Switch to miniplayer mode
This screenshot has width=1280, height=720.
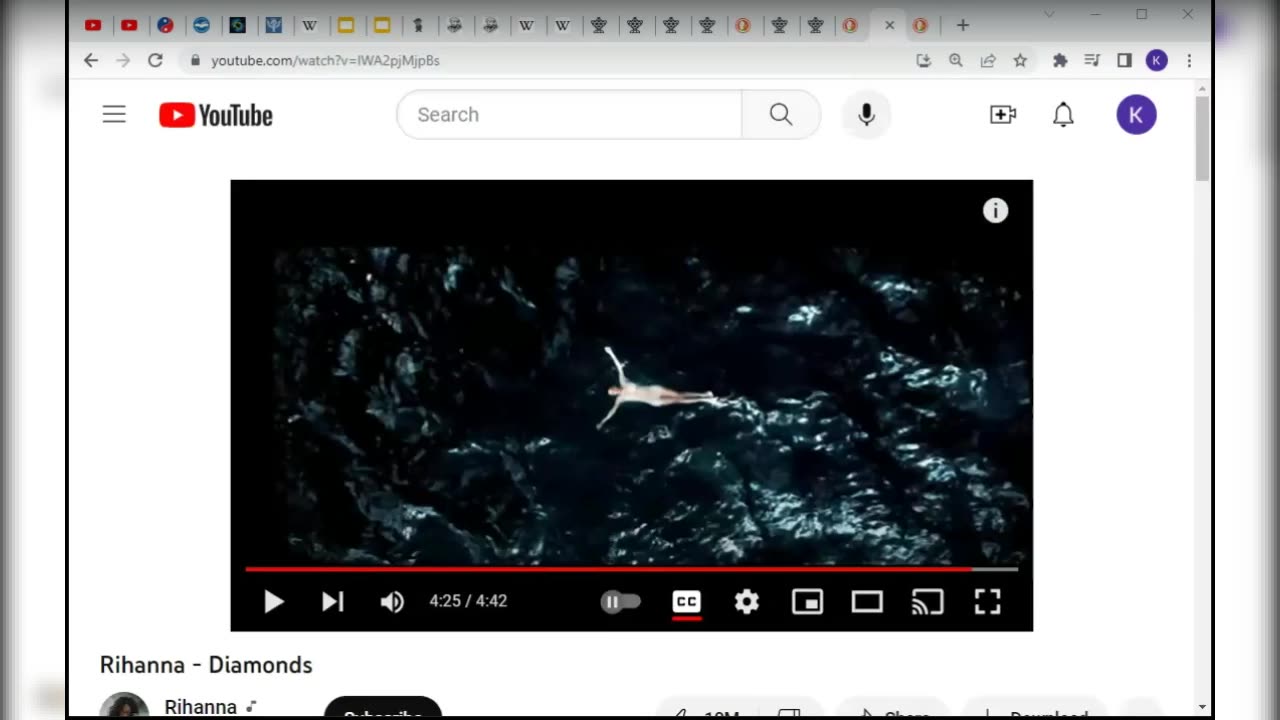click(x=807, y=601)
